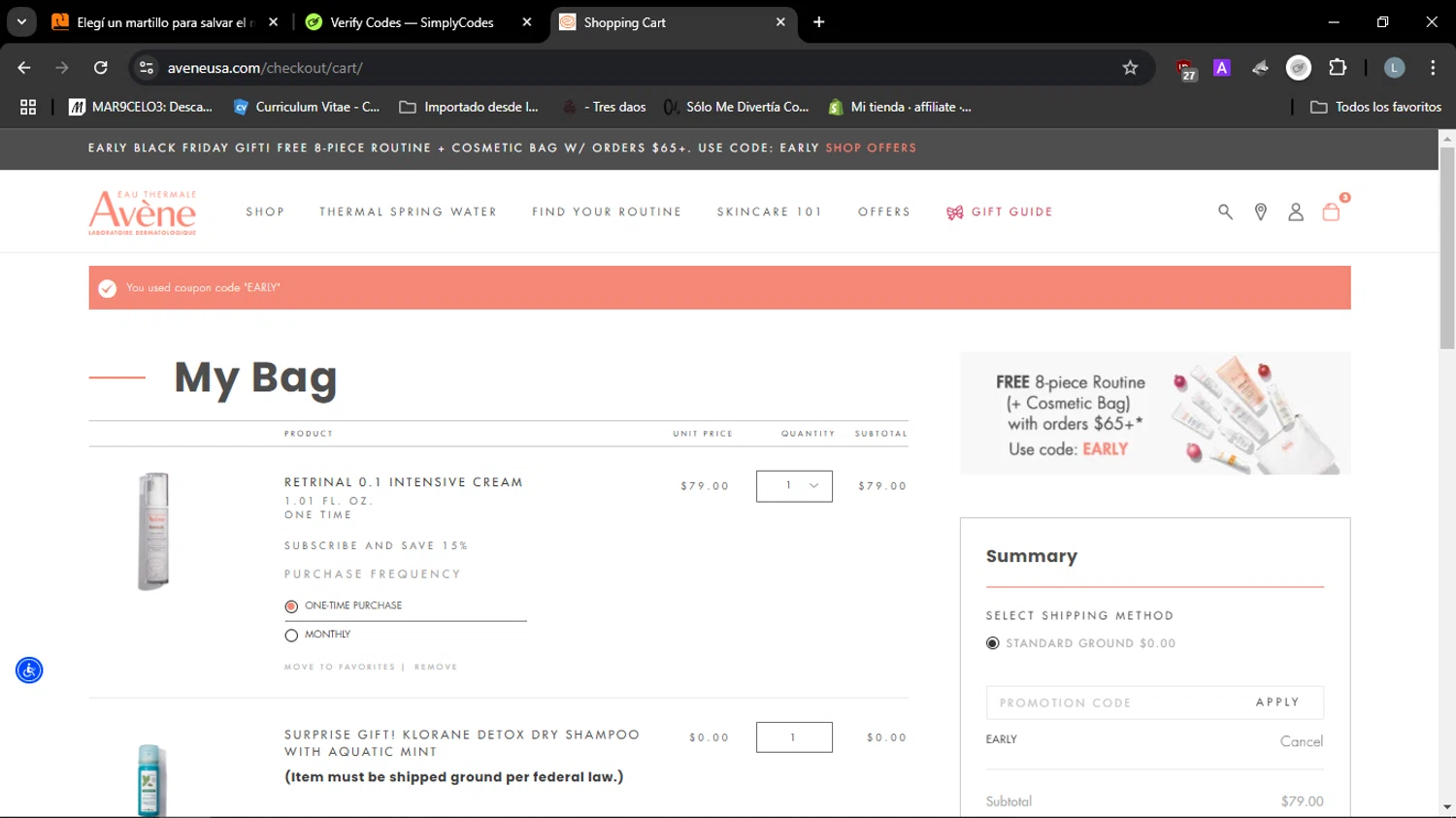The height and width of the screenshot is (818, 1456).
Task: Open the account profile icon
Action: tap(1296, 212)
